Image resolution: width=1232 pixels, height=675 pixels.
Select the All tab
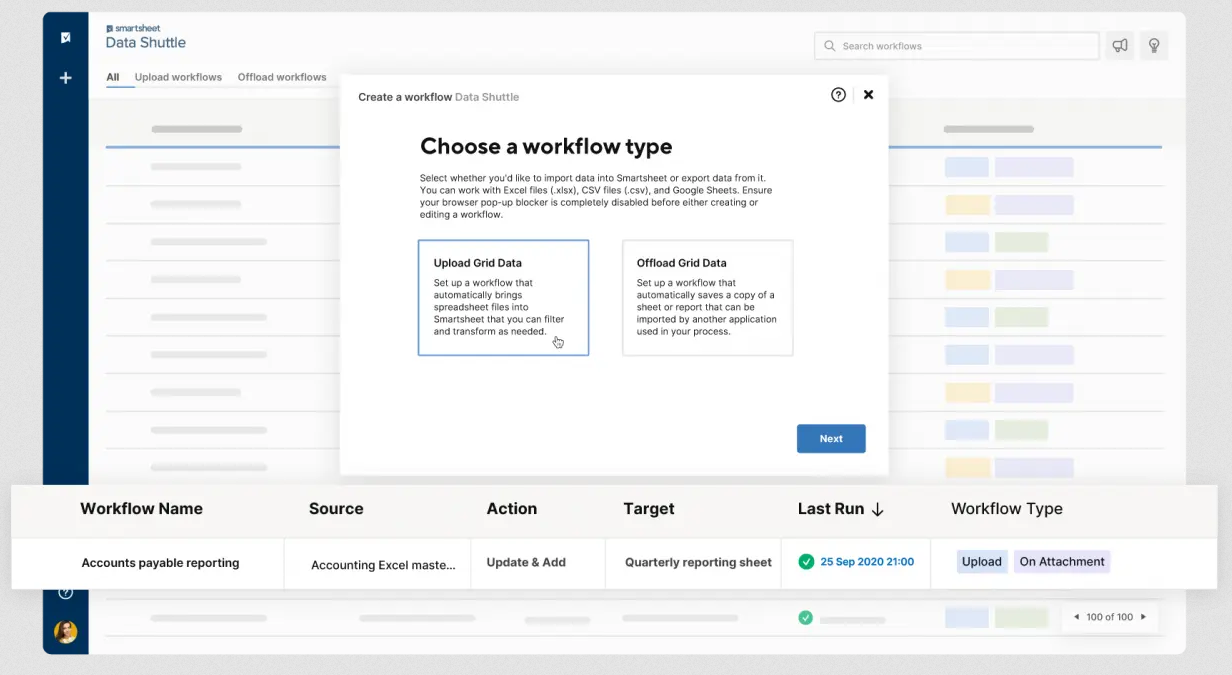113,77
